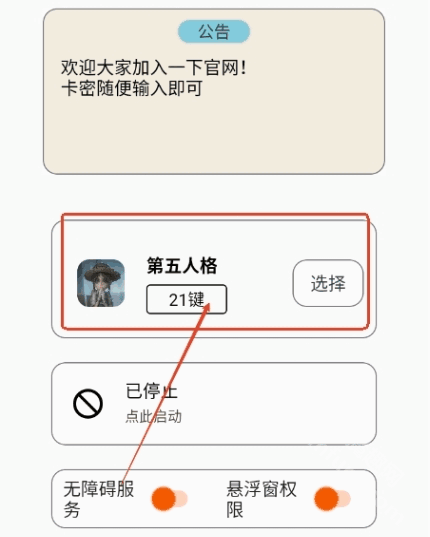The image size is (430, 537).
Task: Tap the 第五人格 game icon
Action: tap(101, 283)
